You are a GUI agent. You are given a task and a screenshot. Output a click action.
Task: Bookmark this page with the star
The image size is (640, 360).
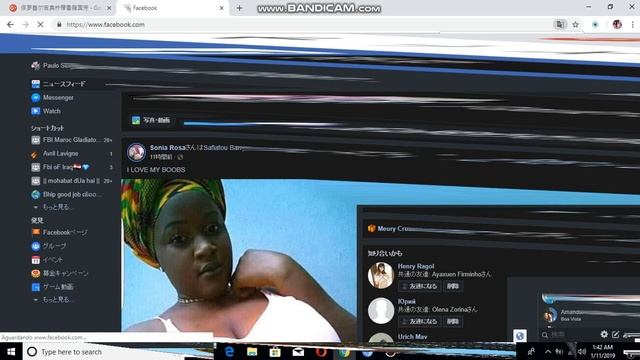576,24
